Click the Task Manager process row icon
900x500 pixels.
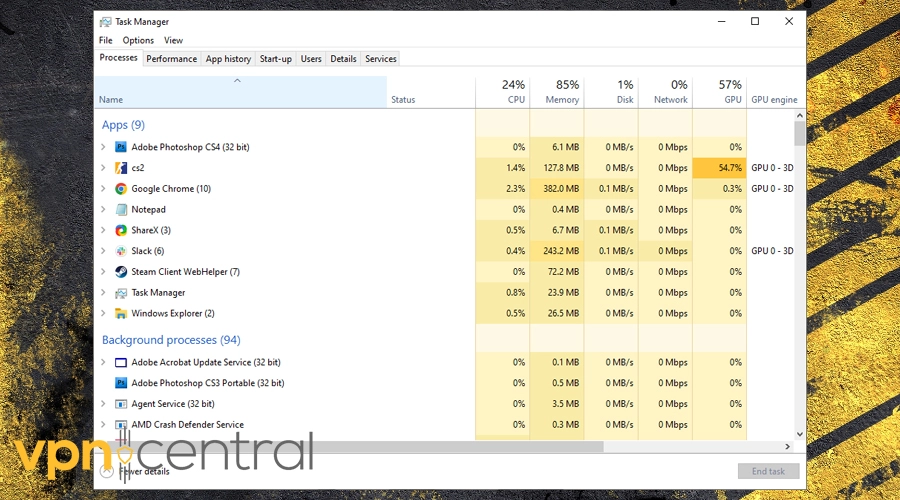[x=121, y=293]
